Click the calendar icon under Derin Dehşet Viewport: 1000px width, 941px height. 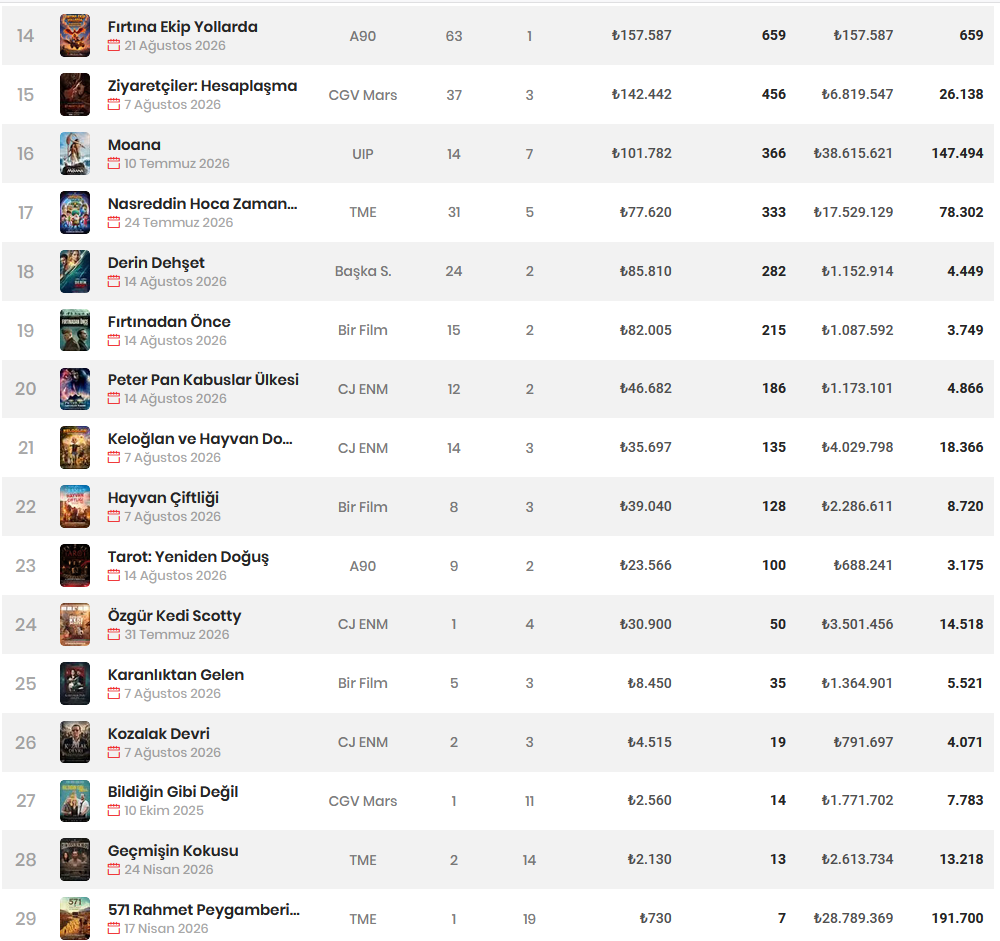(x=114, y=281)
